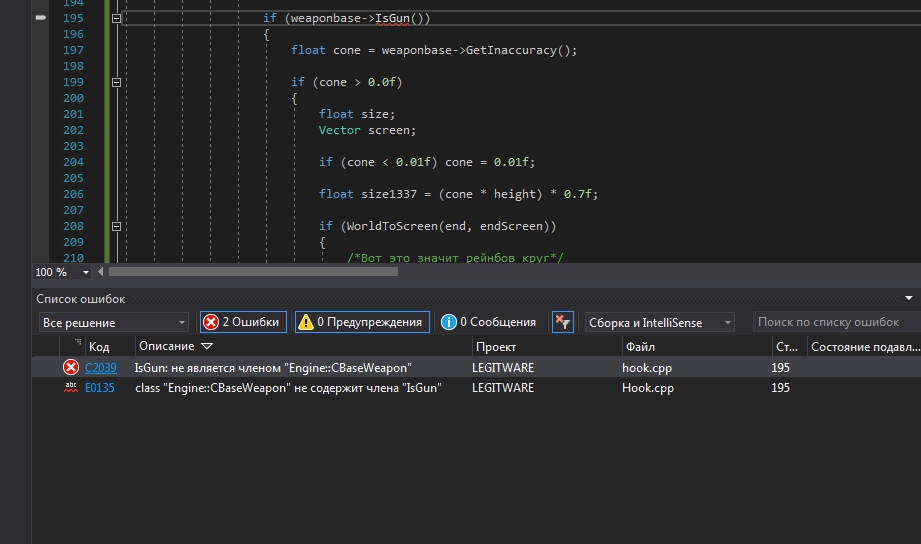Click the build-only filter funnel icon

(x=563, y=322)
